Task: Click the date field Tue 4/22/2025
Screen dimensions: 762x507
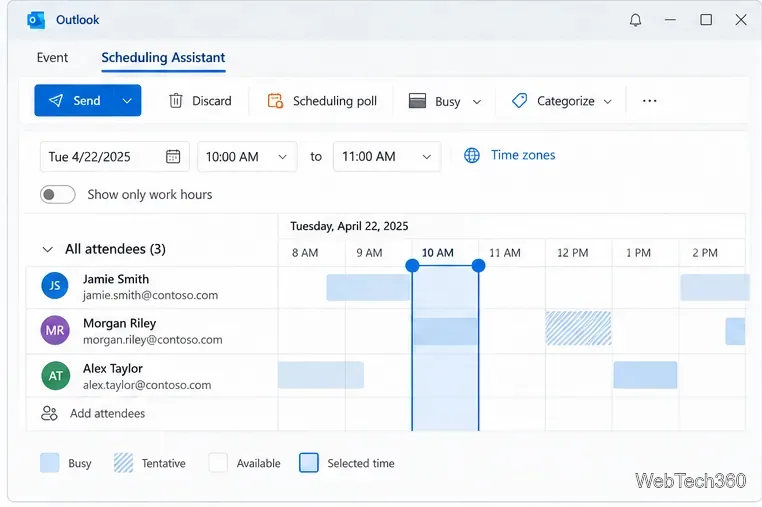Action: (x=114, y=157)
